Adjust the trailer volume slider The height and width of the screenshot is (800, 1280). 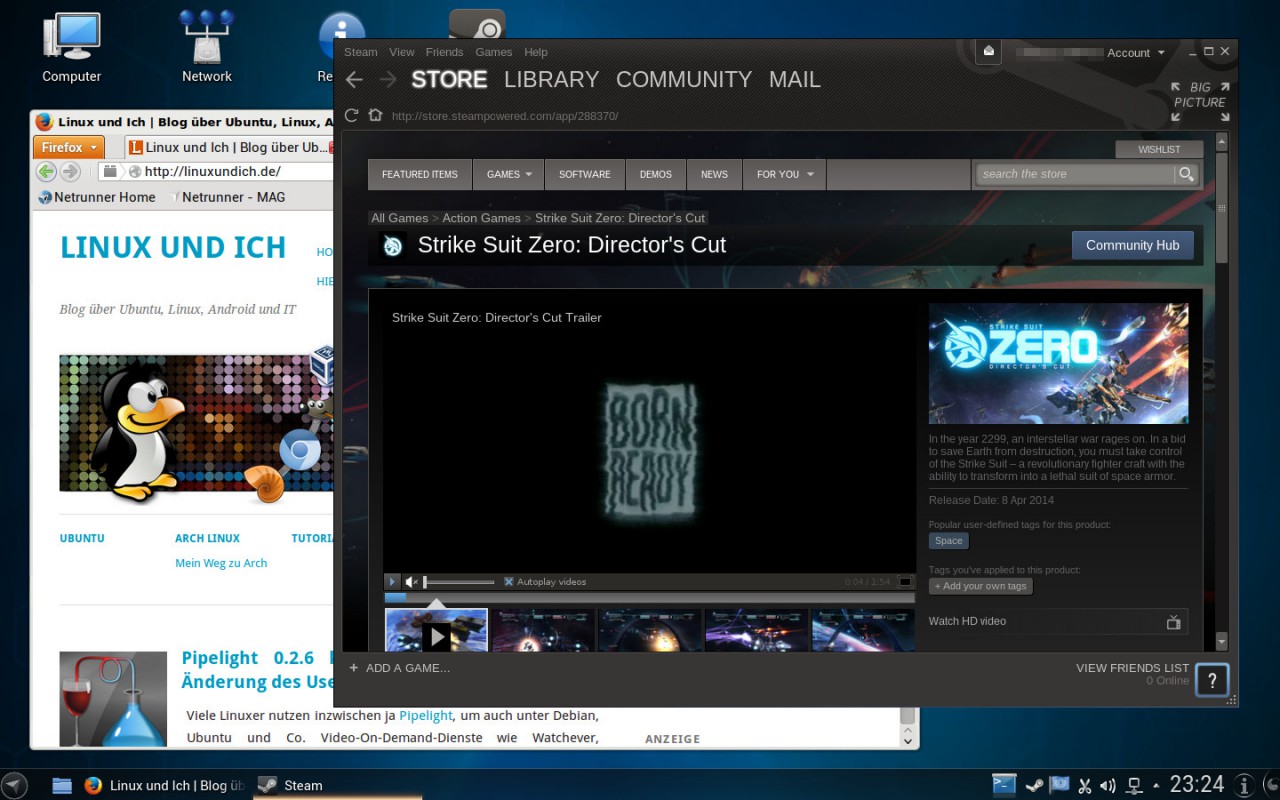(x=460, y=581)
